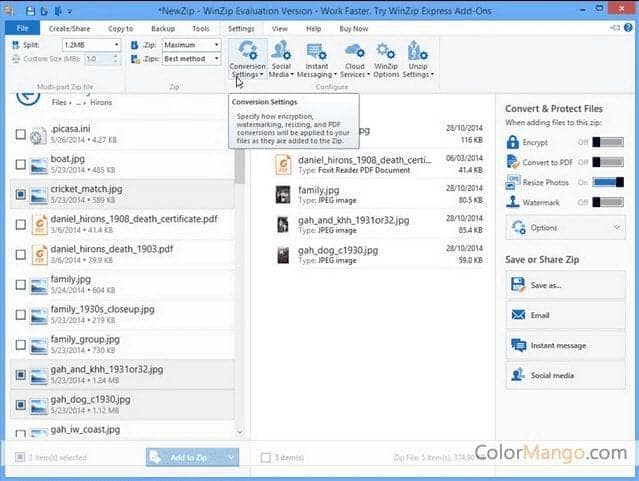
Task: Click the file list scroll down arrow
Action: tap(240, 431)
